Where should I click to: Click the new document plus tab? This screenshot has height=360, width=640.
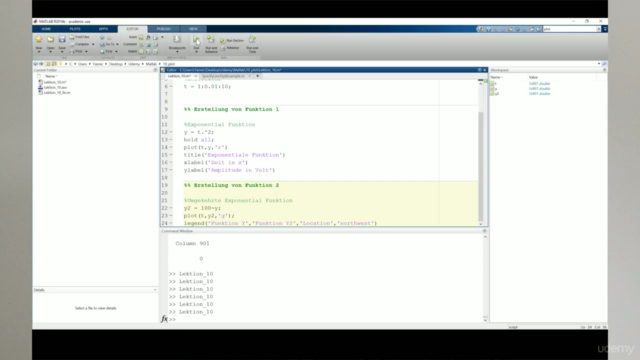coord(258,76)
